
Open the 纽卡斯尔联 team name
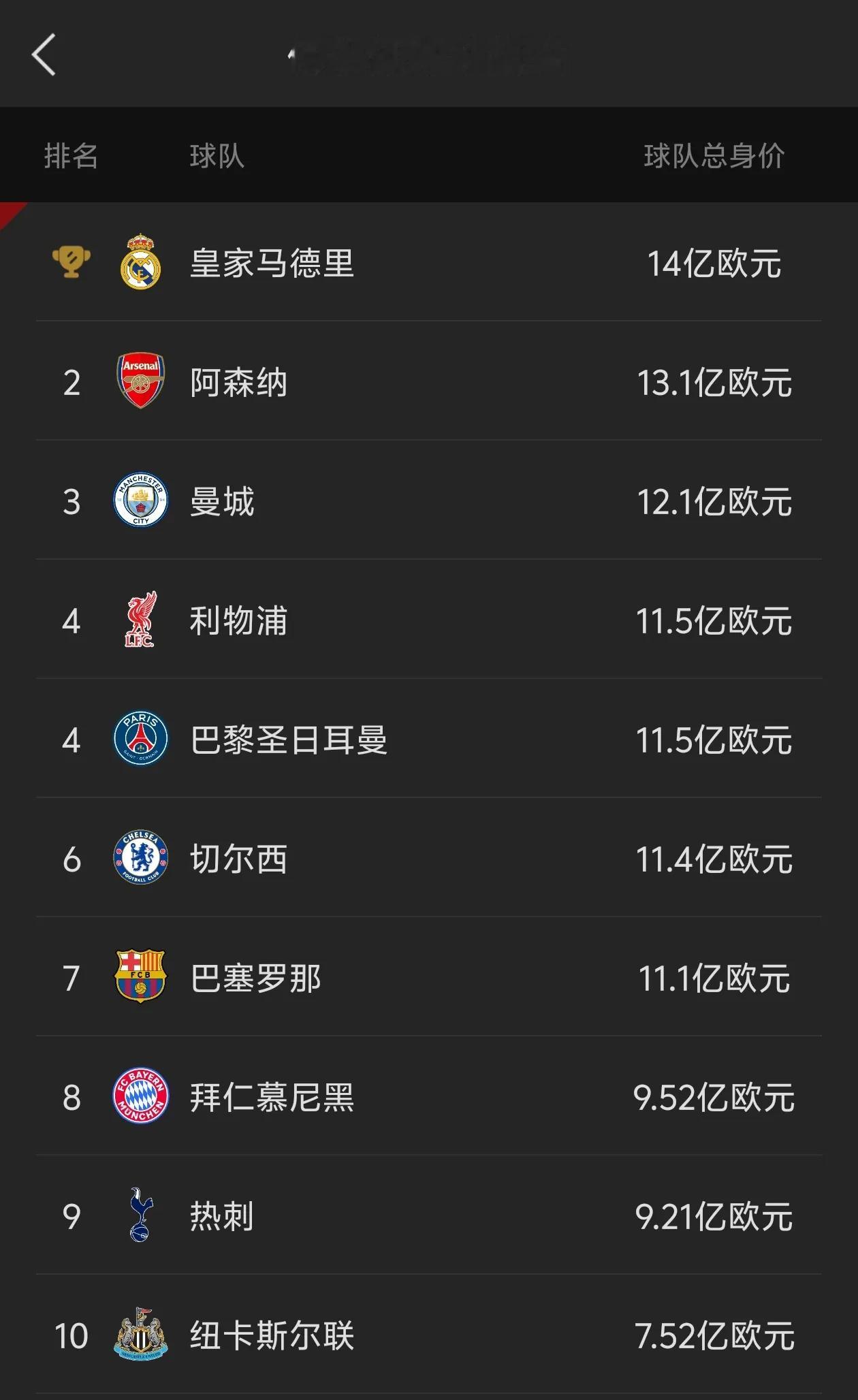(x=272, y=1335)
